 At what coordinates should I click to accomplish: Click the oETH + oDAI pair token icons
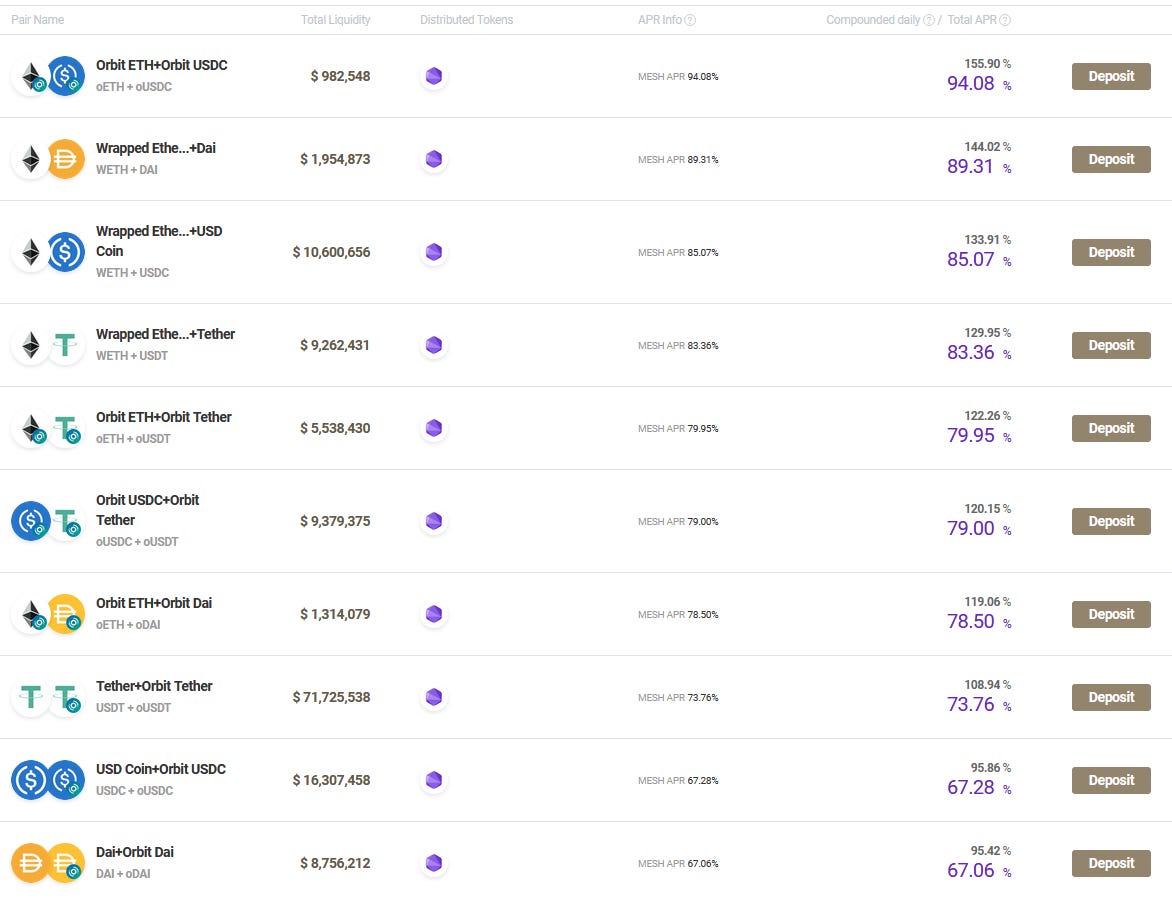[x=48, y=614]
